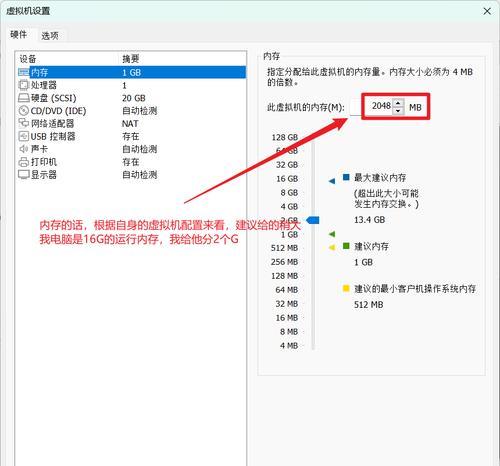
Task: Open the 硬件 (Hardware) tab
Action: (x=19, y=34)
